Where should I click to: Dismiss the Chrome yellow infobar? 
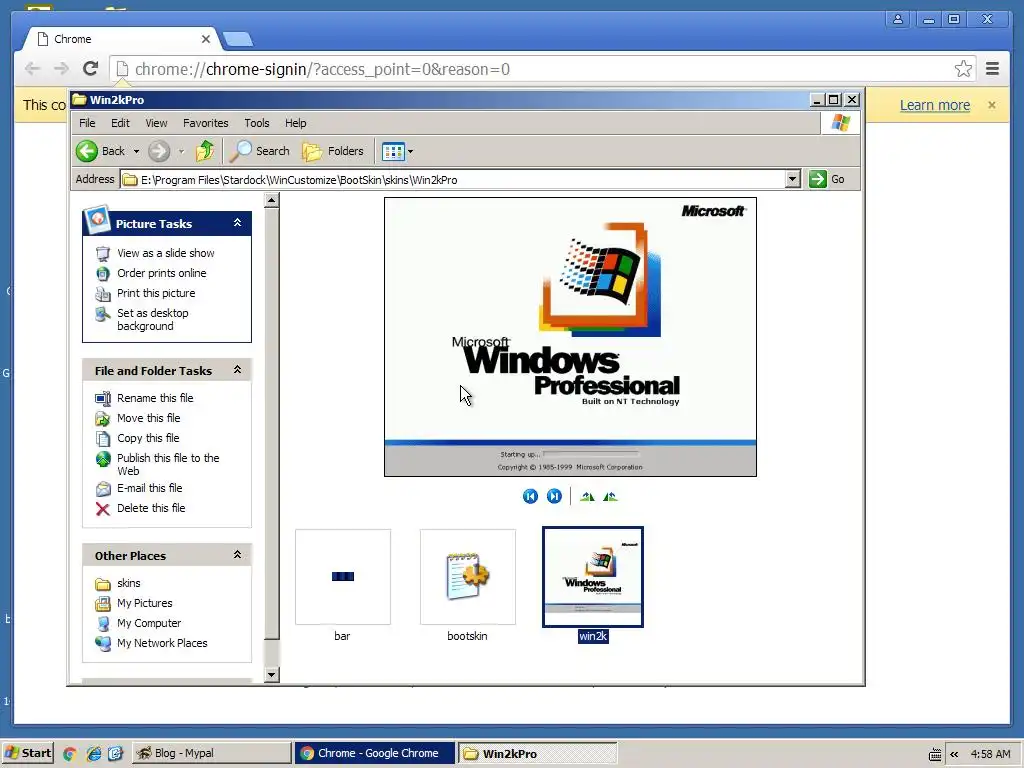point(991,105)
